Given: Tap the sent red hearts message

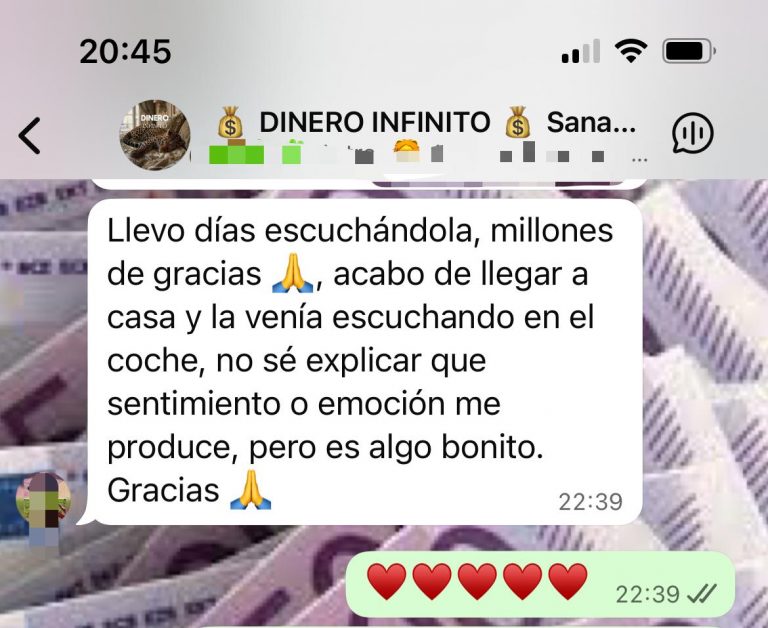Looking at the screenshot, I should (x=541, y=584).
